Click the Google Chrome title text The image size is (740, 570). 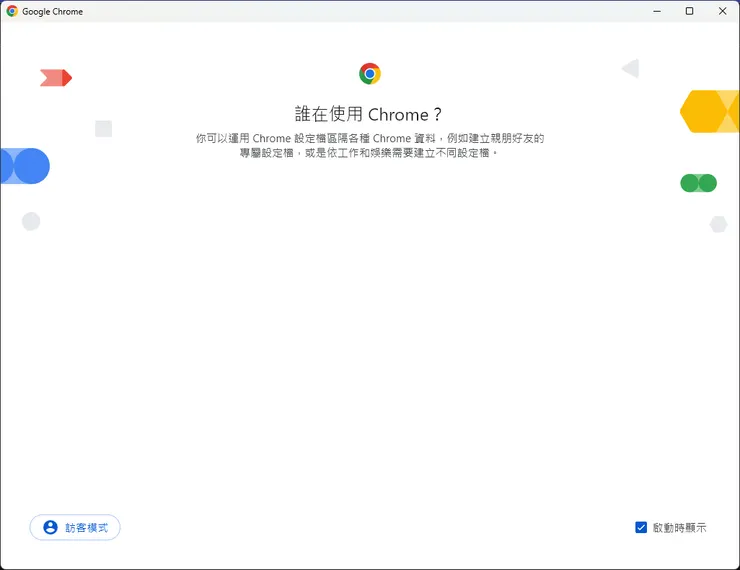point(52,11)
